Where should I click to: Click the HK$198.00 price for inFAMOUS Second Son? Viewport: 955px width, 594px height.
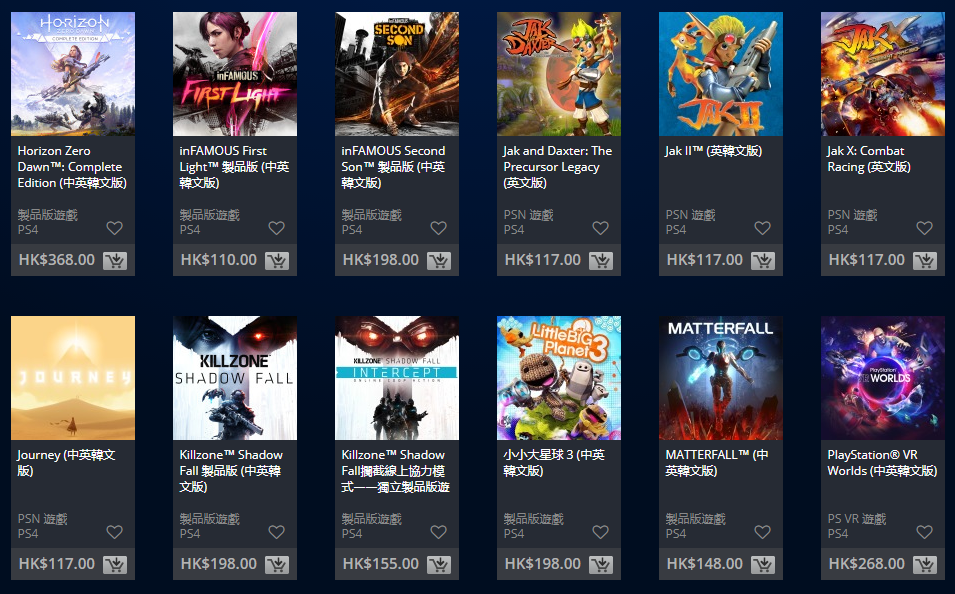point(381,260)
